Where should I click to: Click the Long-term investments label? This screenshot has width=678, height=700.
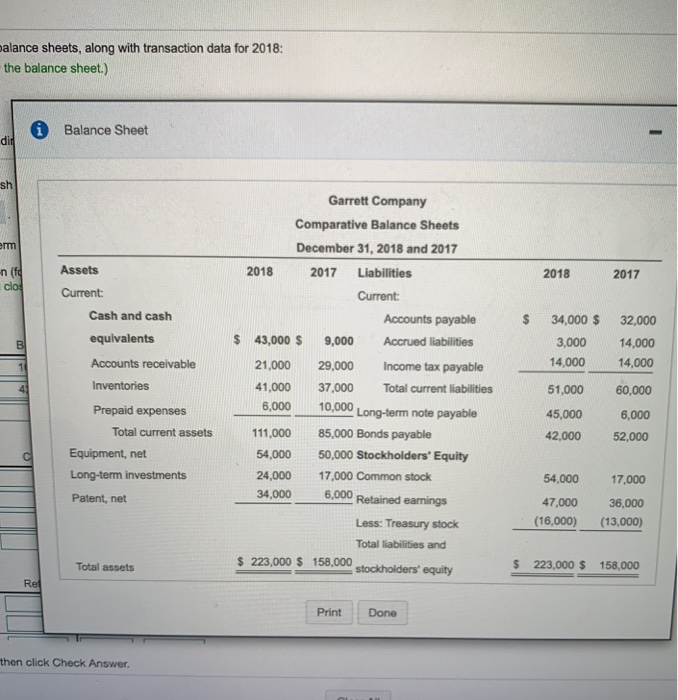(x=128, y=475)
